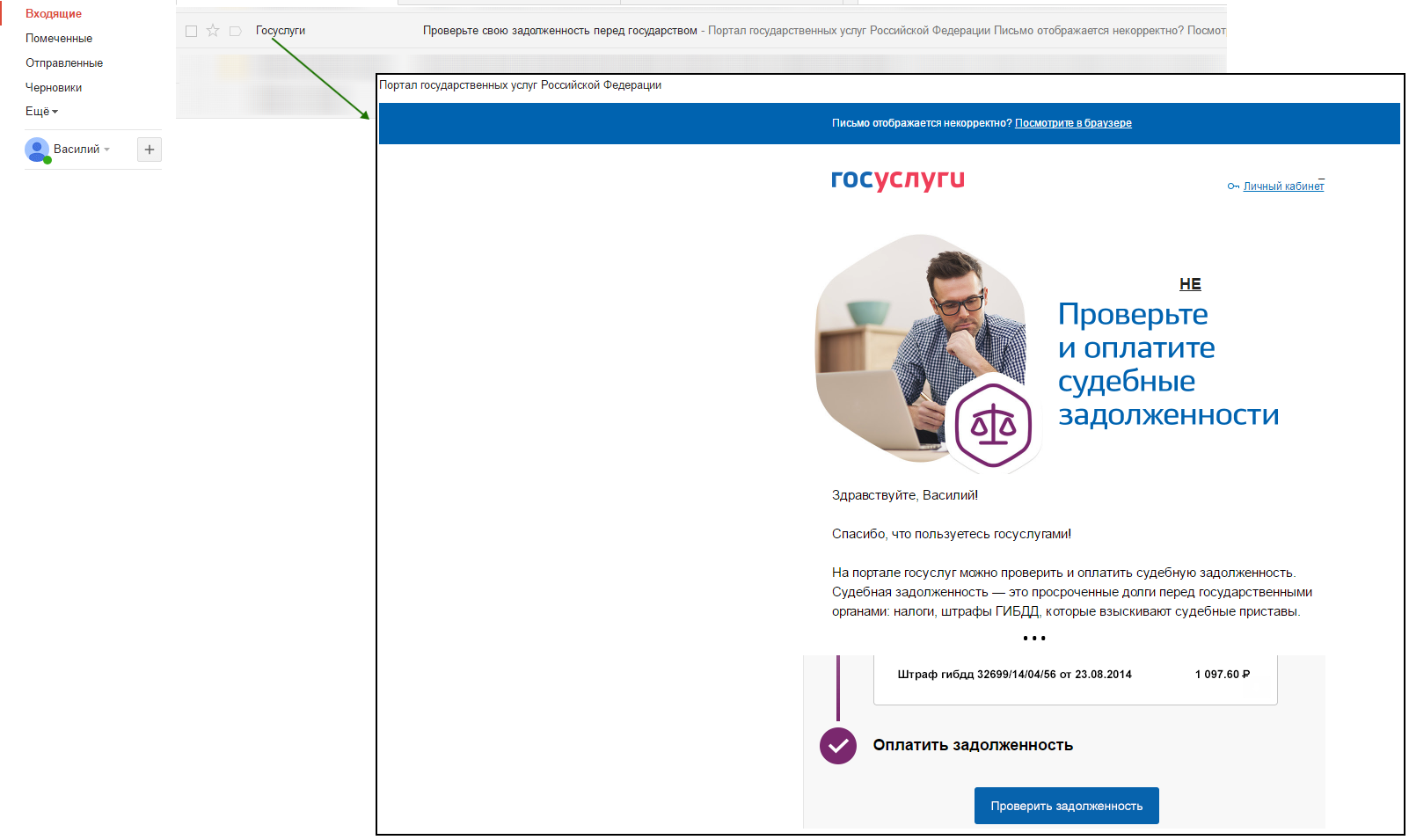
Task: Click the purple checkmark circle icon
Action: (838, 746)
